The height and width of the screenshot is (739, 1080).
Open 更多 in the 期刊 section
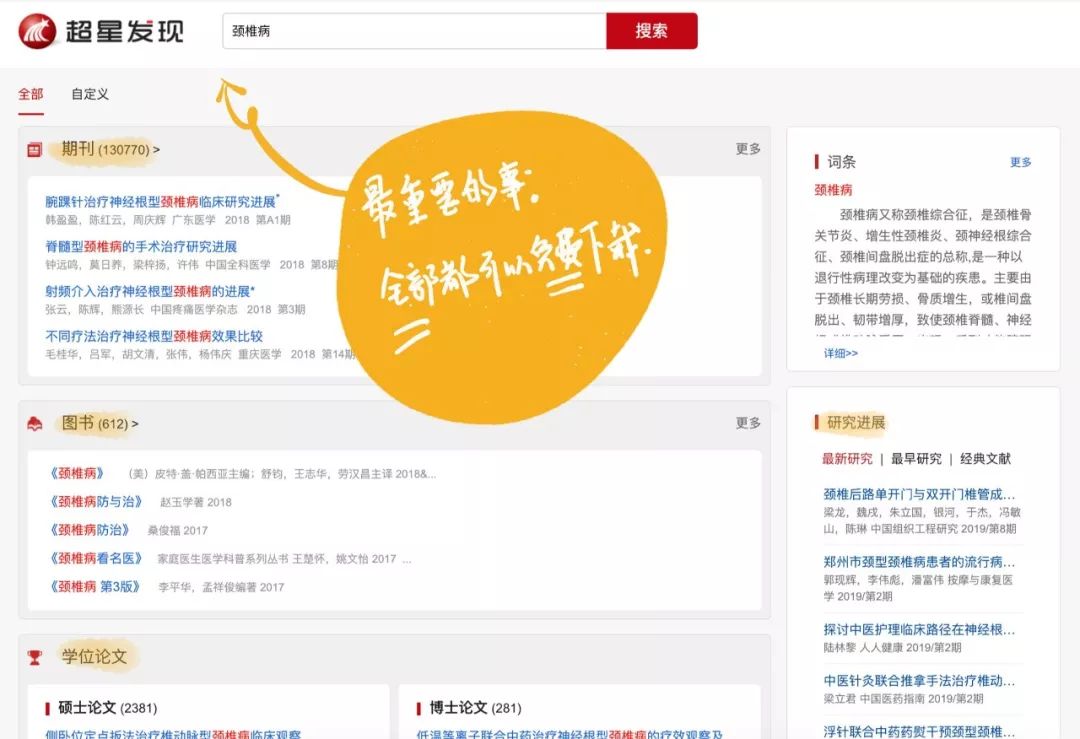[x=748, y=149]
